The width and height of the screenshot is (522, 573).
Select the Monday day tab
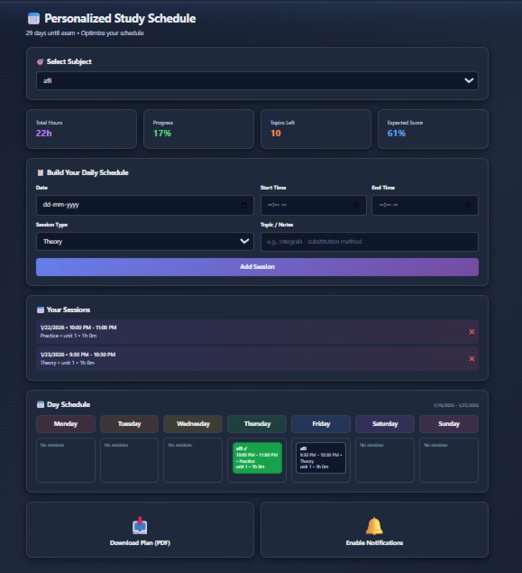[66, 424]
